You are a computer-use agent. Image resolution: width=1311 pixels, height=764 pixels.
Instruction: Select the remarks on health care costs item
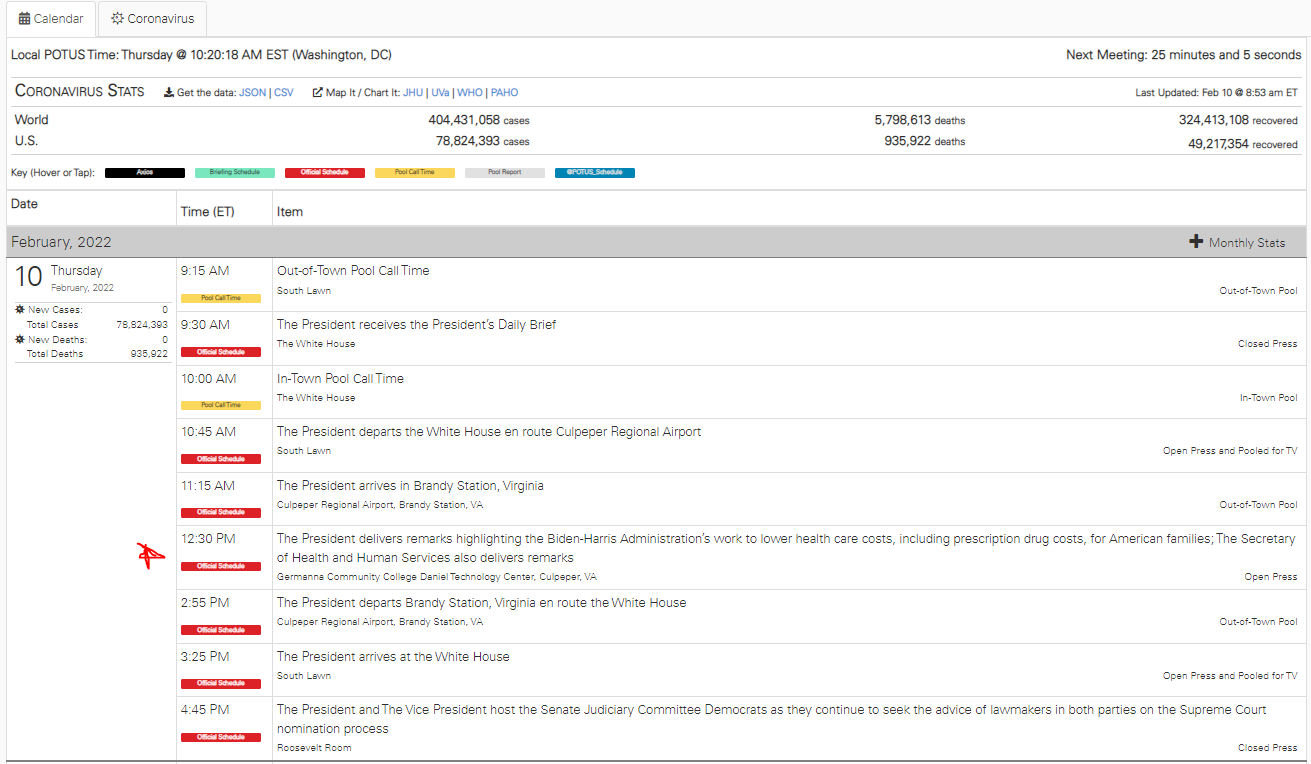pyautogui.click(x=786, y=548)
